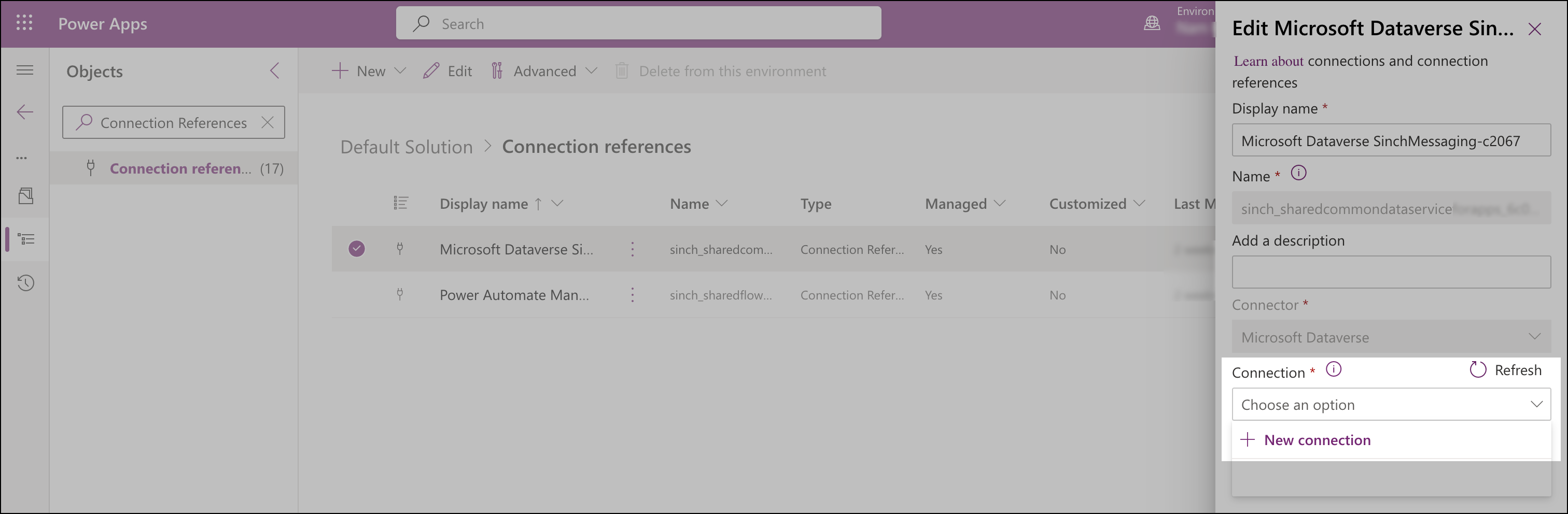The height and width of the screenshot is (514, 1568).
Task: Click the search magnifier in Objects filter
Action: (x=84, y=122)
